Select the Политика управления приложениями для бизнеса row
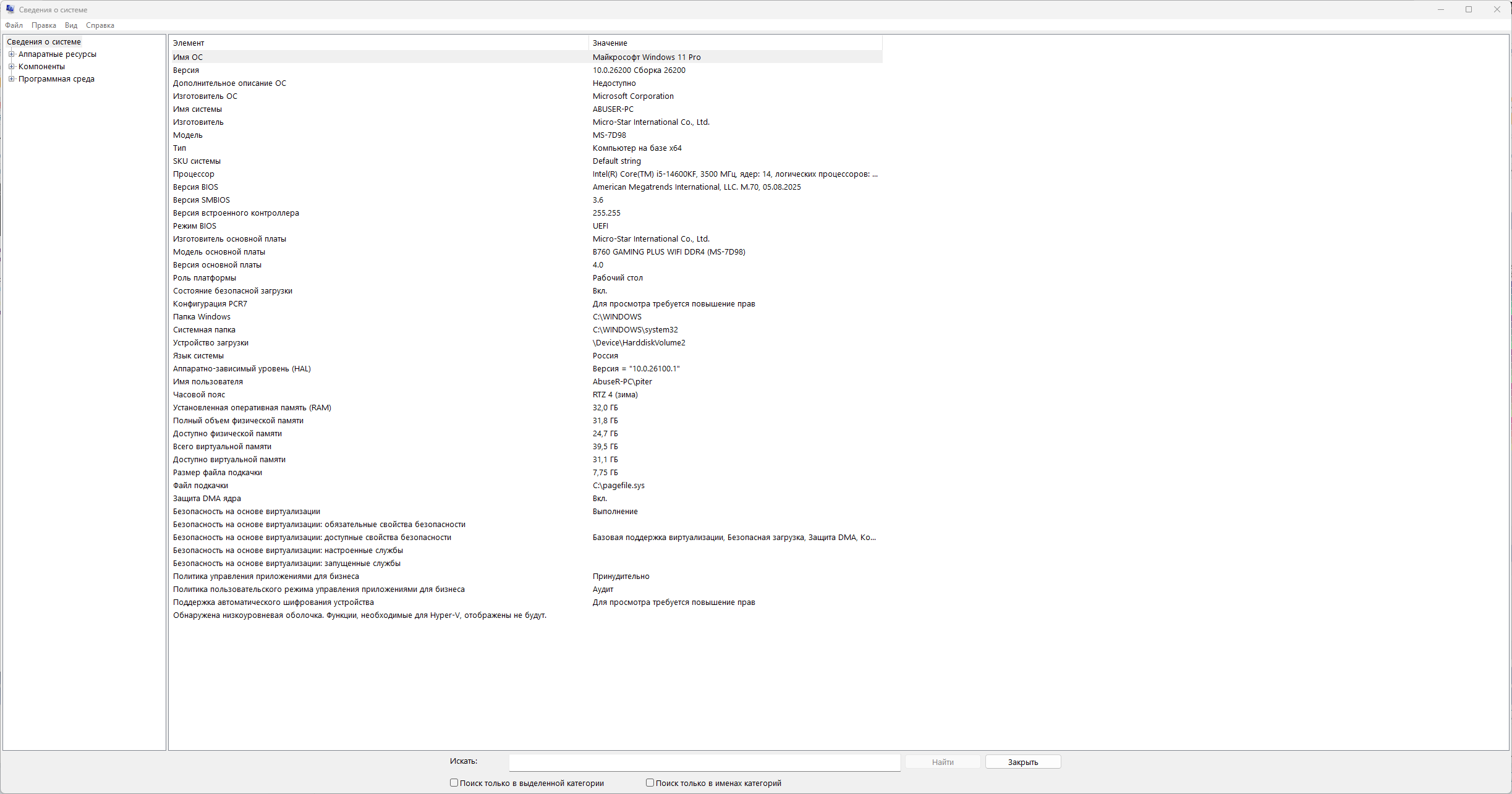Screen dimensions: 1512x794 tap(526, 576)
